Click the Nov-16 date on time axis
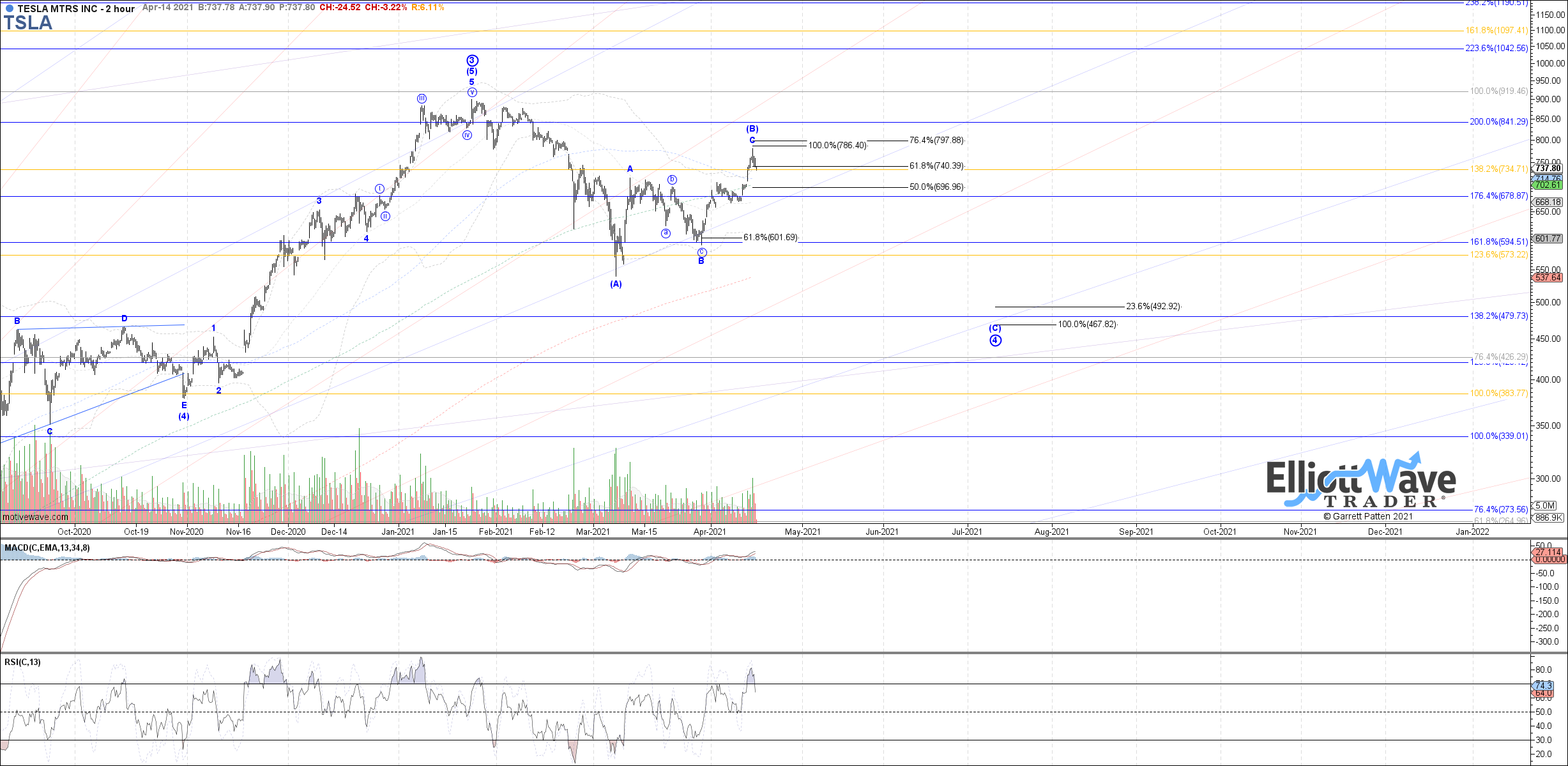This screenshot has height=766, width=1568. [x=238, y=532]
